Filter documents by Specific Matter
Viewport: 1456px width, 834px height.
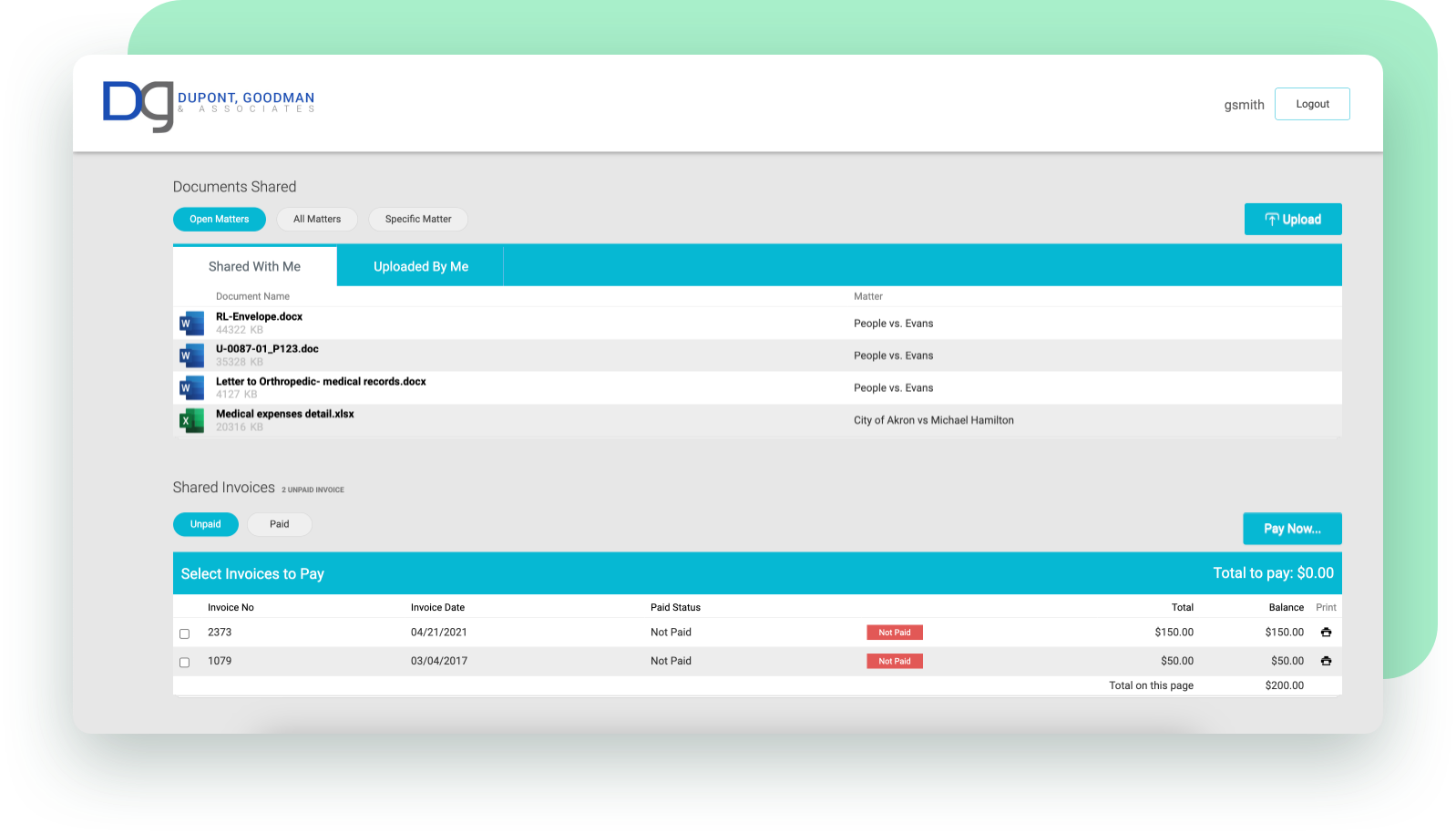418,220
